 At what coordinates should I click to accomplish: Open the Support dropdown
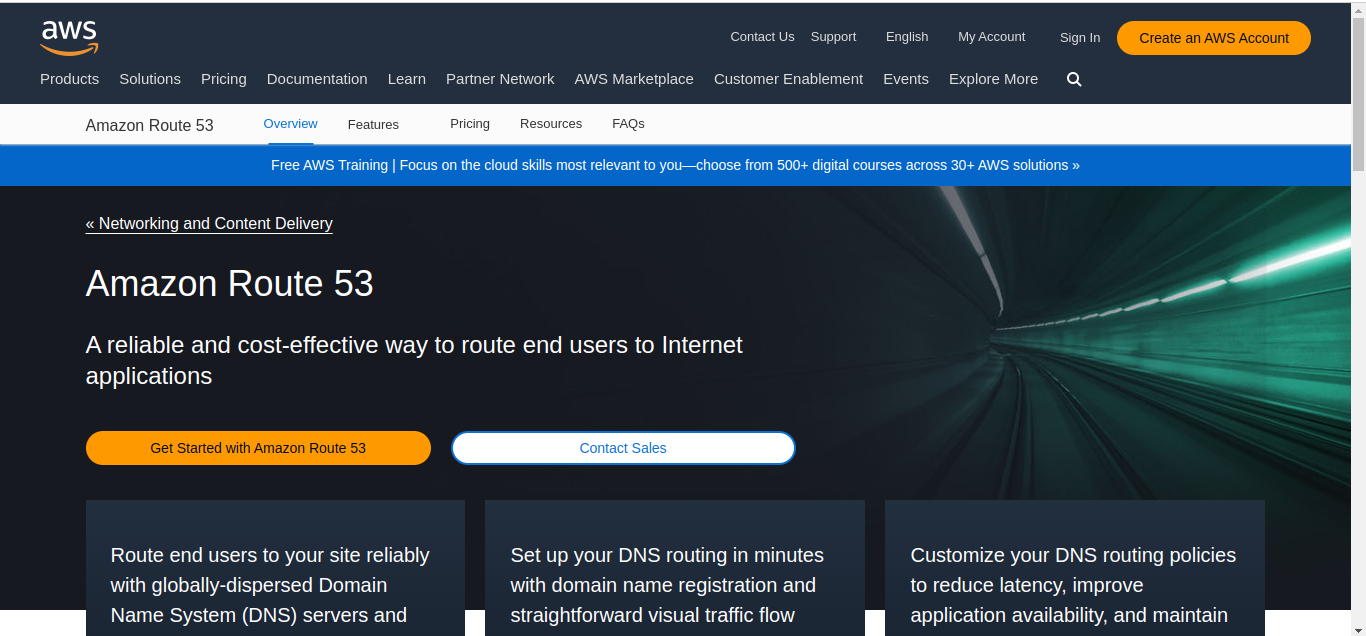pyautogui.click(x=833, y=37)
